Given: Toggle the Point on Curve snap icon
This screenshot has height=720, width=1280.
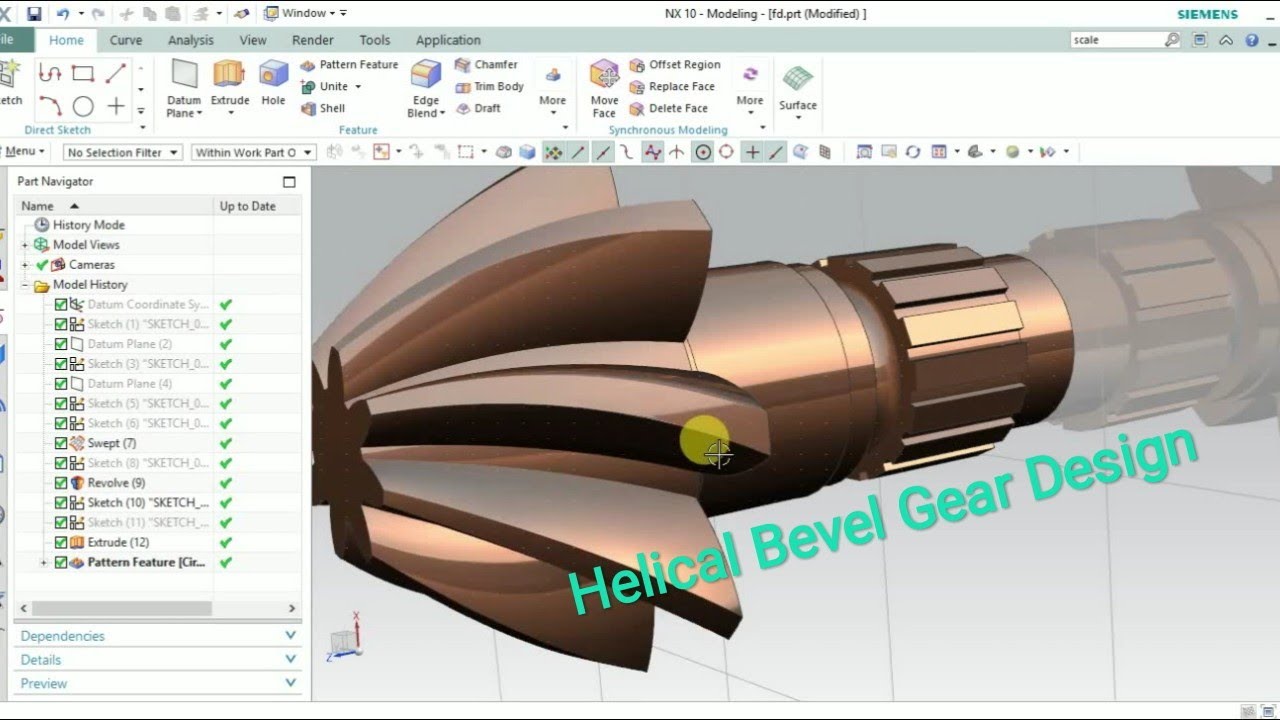Looking at the screenshot, I should (776, 152).
